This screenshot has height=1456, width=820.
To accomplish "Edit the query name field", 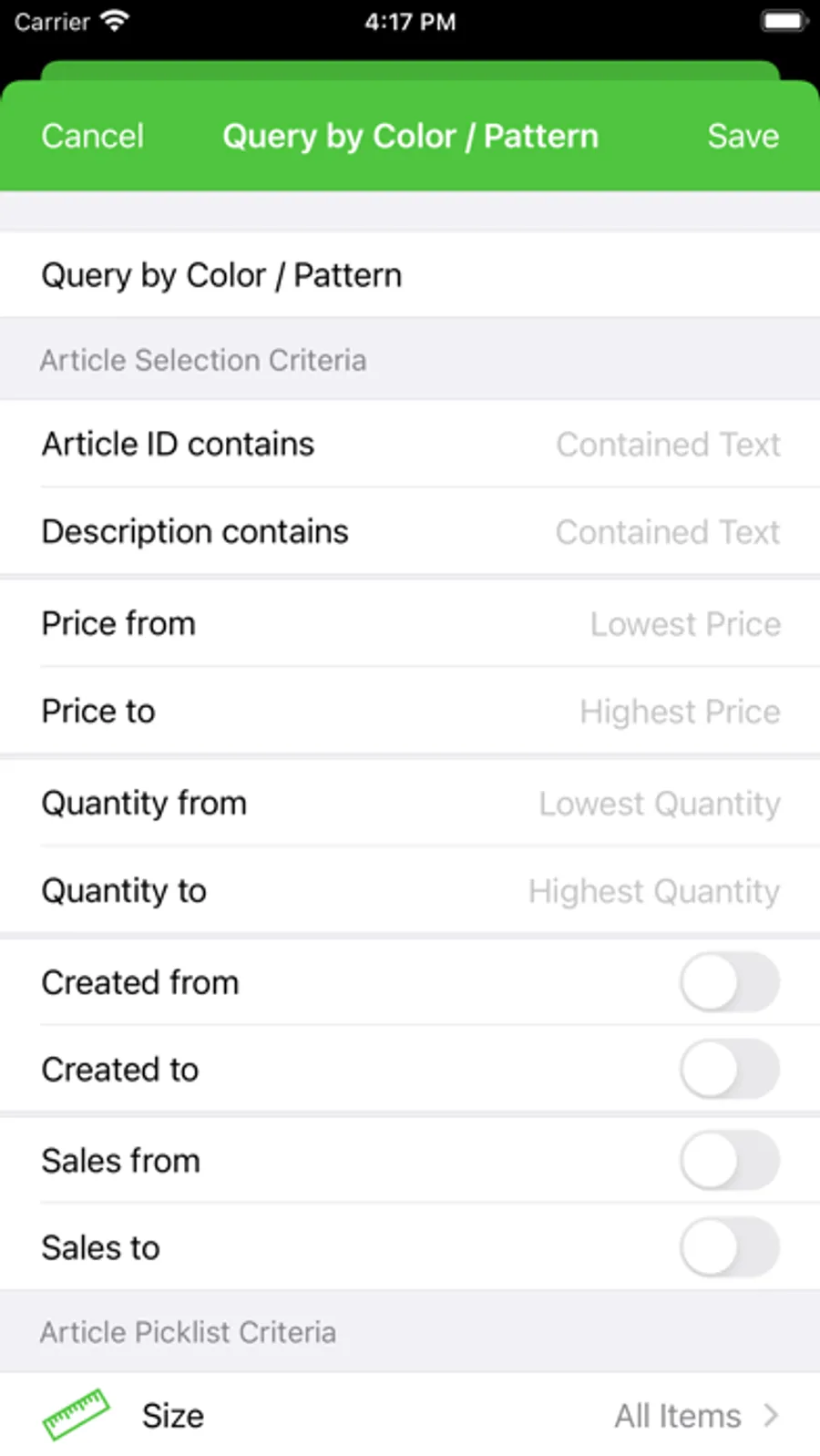I will (410, 274).
